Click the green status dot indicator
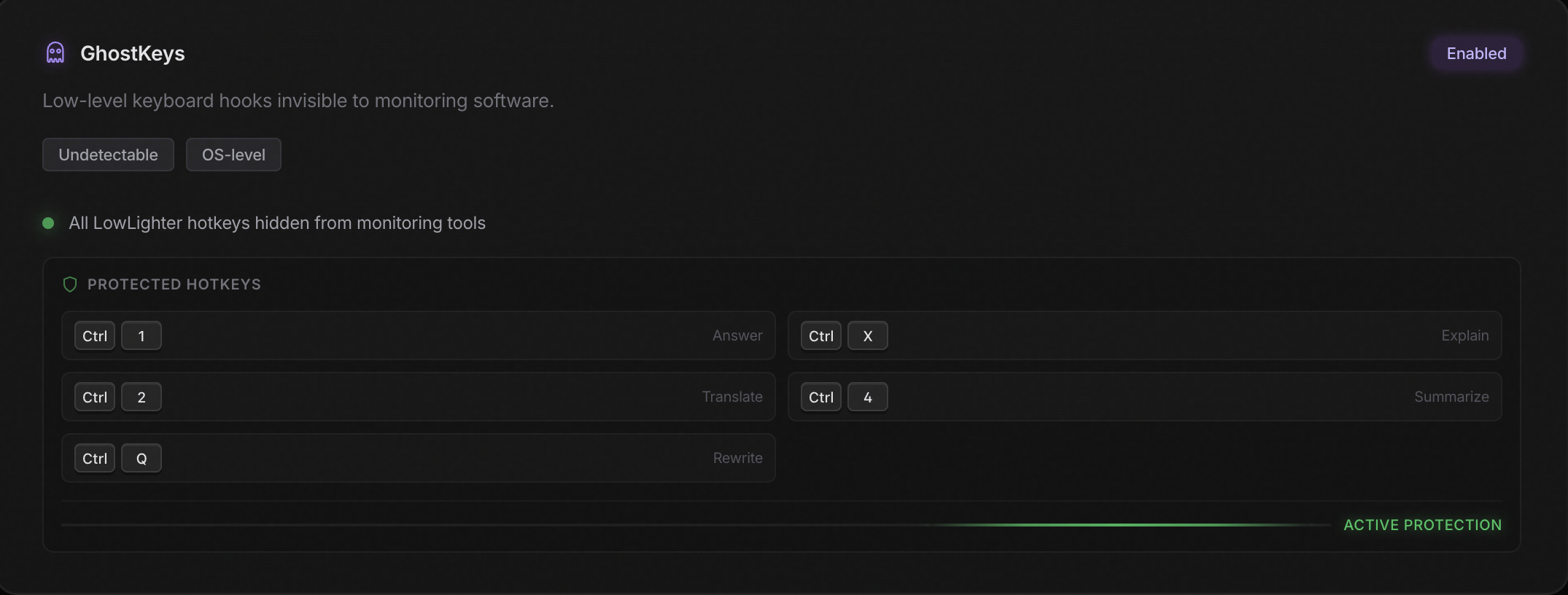This screenshot has height=595, width=1568. point(49,223)
